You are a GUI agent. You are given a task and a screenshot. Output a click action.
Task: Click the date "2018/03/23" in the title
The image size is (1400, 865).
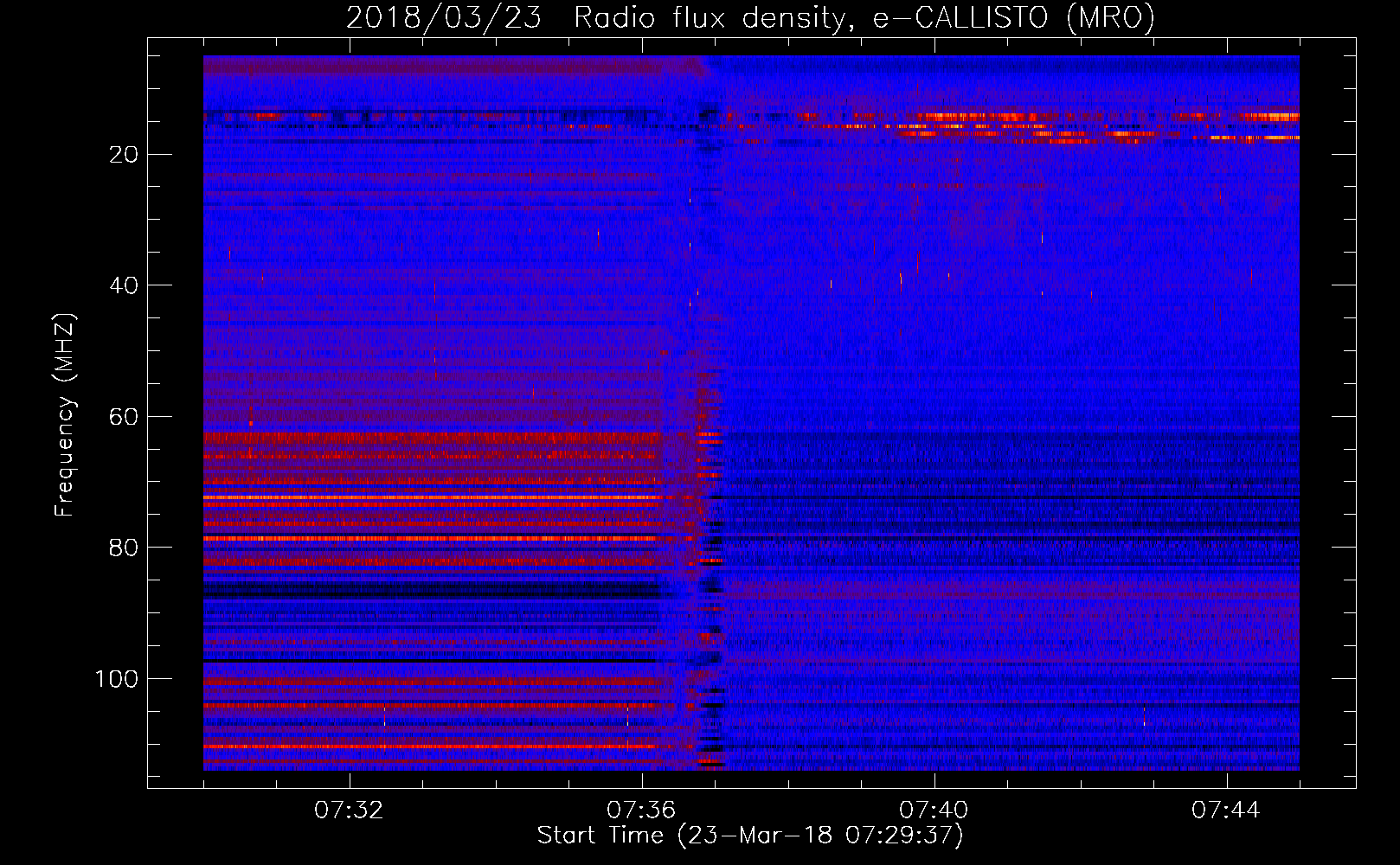click(444, 17)
